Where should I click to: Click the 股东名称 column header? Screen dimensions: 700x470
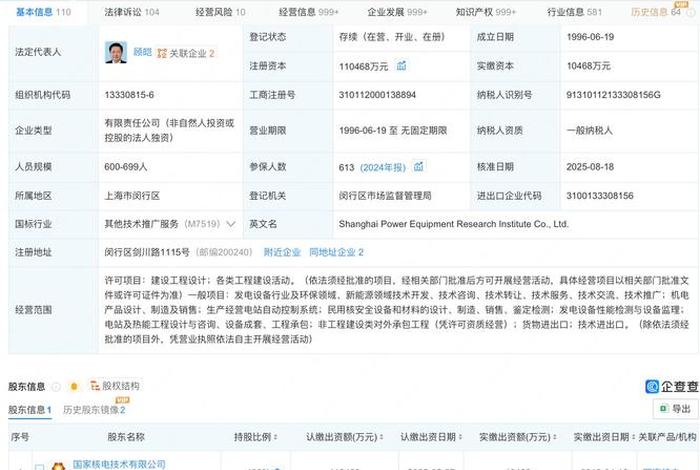click(126, 437)
